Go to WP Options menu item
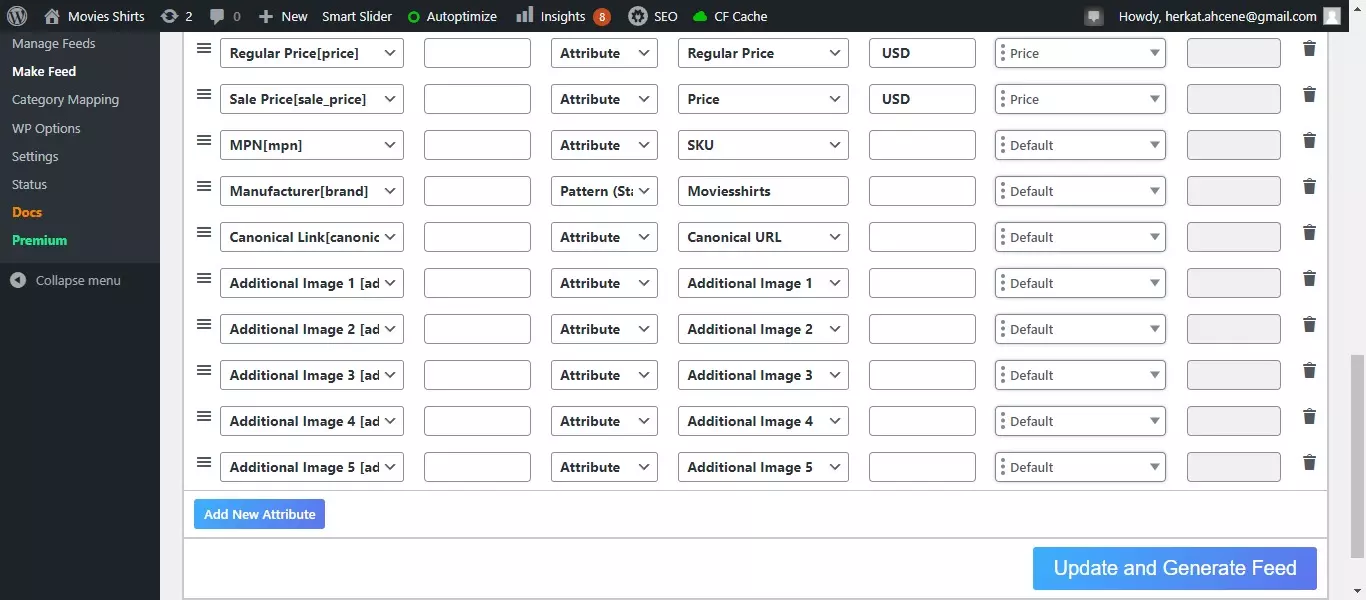This screenshot has width=1366, height=600. tap(46, 128)
